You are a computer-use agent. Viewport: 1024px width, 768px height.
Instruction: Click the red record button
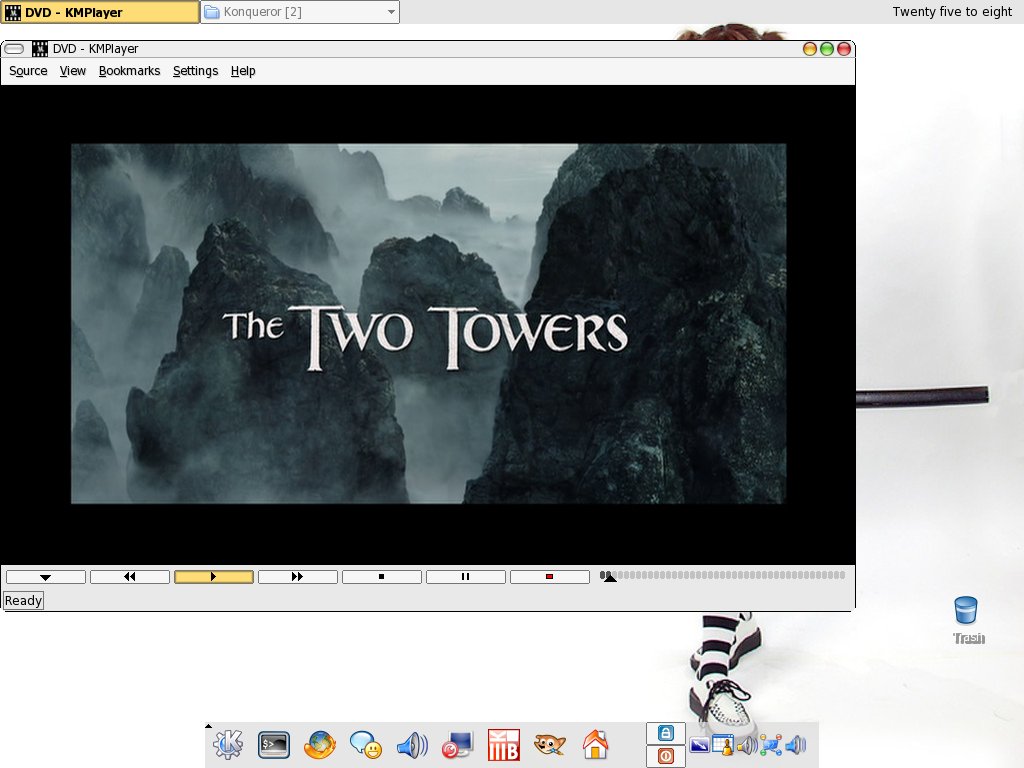coord(550,577)
